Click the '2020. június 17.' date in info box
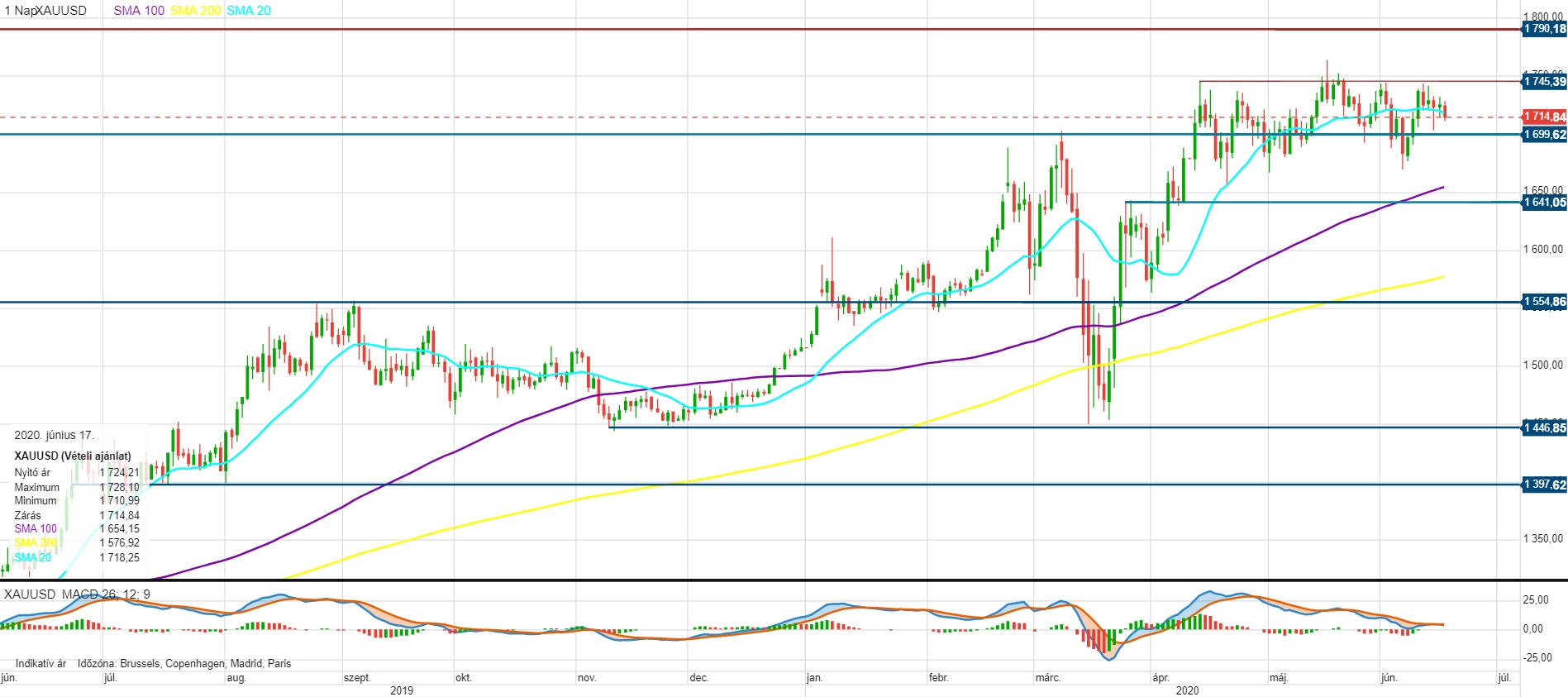 point(54,435)
